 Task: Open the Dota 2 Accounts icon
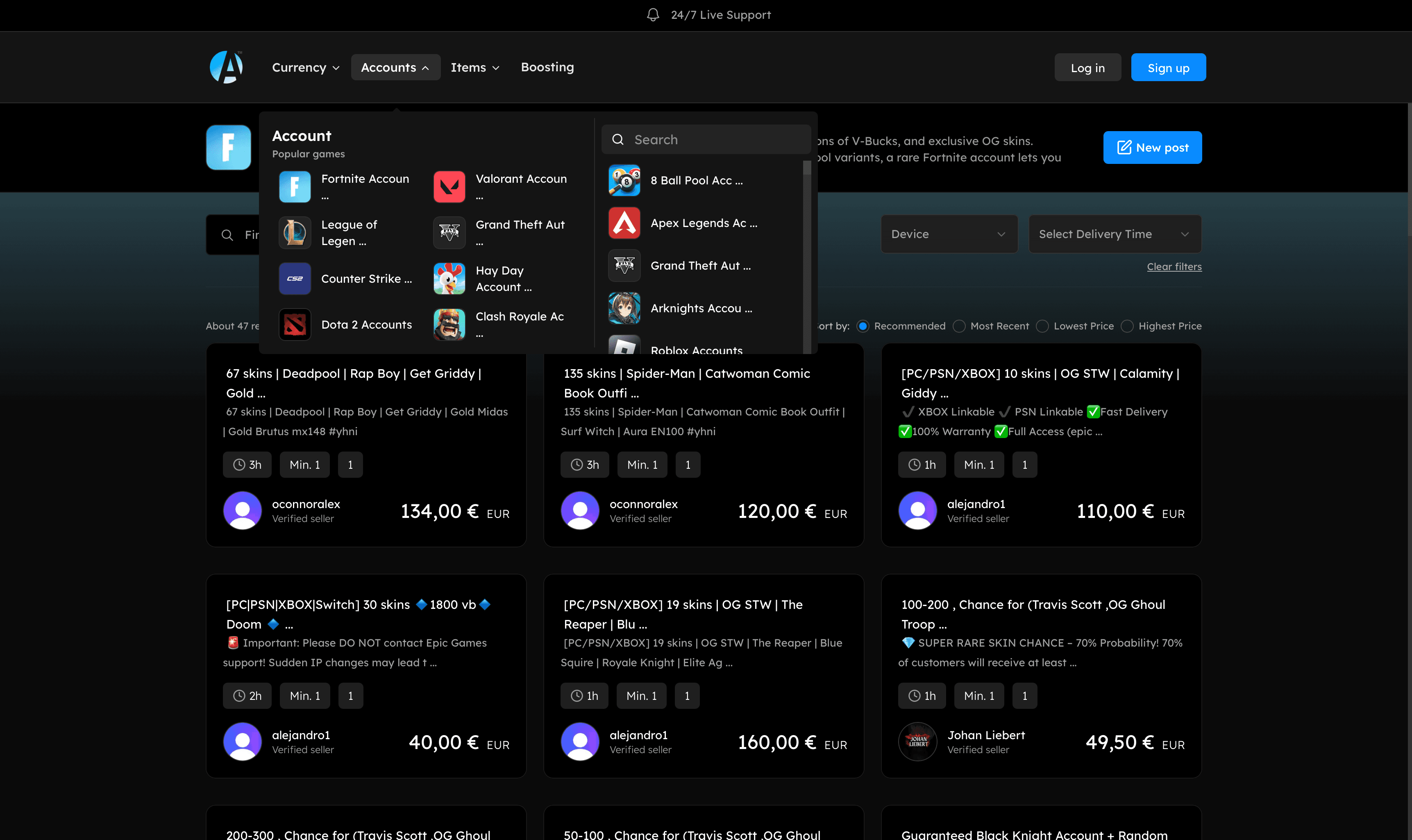click(294, 325)
